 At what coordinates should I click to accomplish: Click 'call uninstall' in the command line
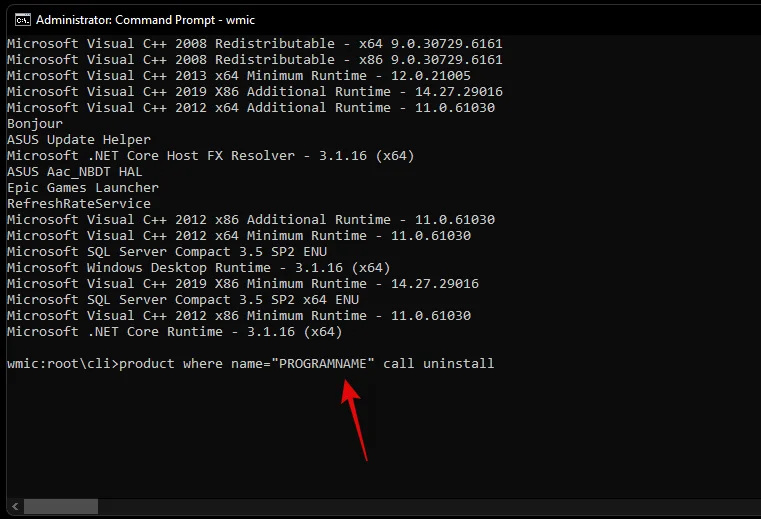pyautogui.click(x=439, y=364)
